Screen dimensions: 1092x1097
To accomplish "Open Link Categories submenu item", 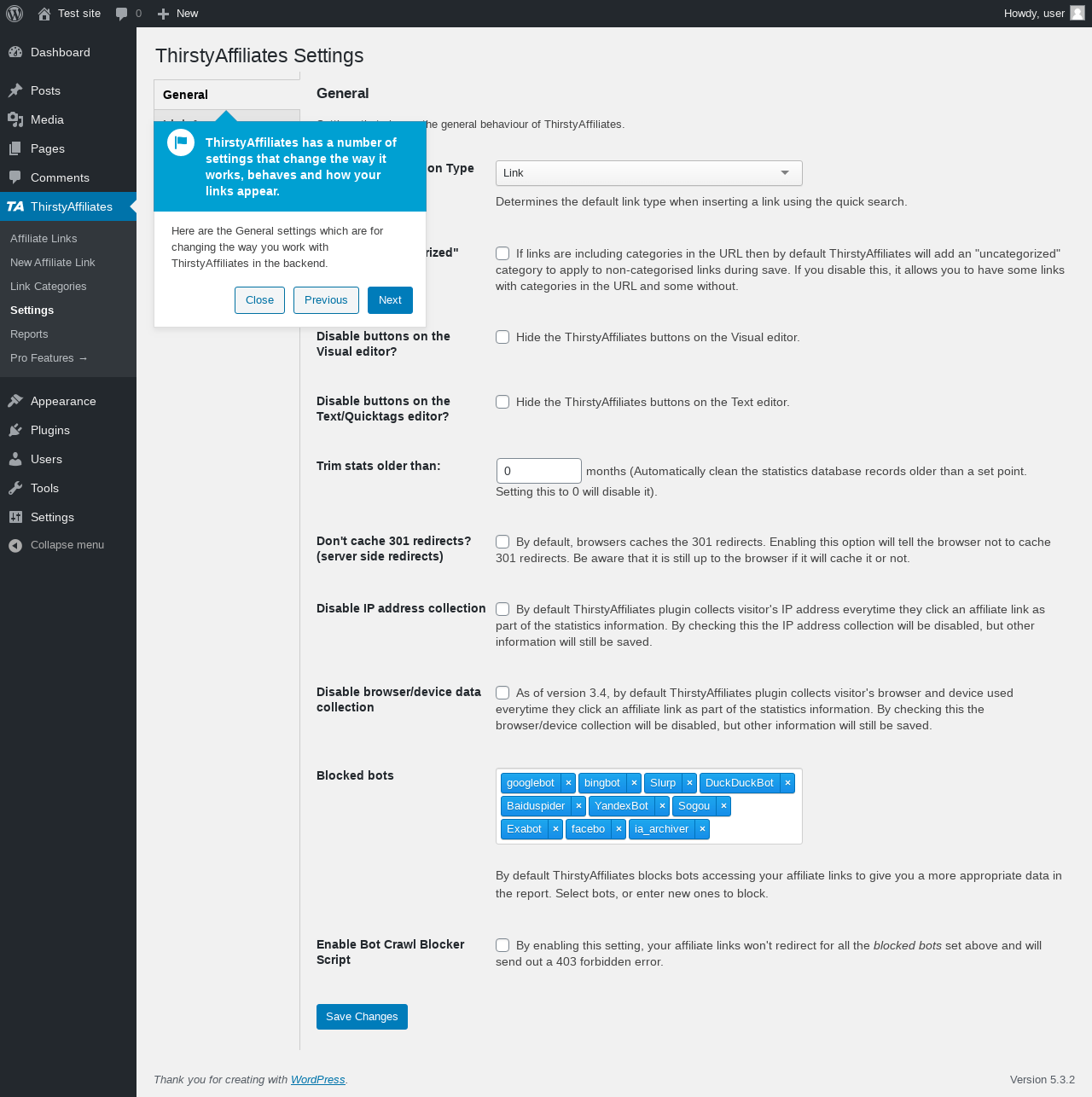I will click(x=48, y=287).
